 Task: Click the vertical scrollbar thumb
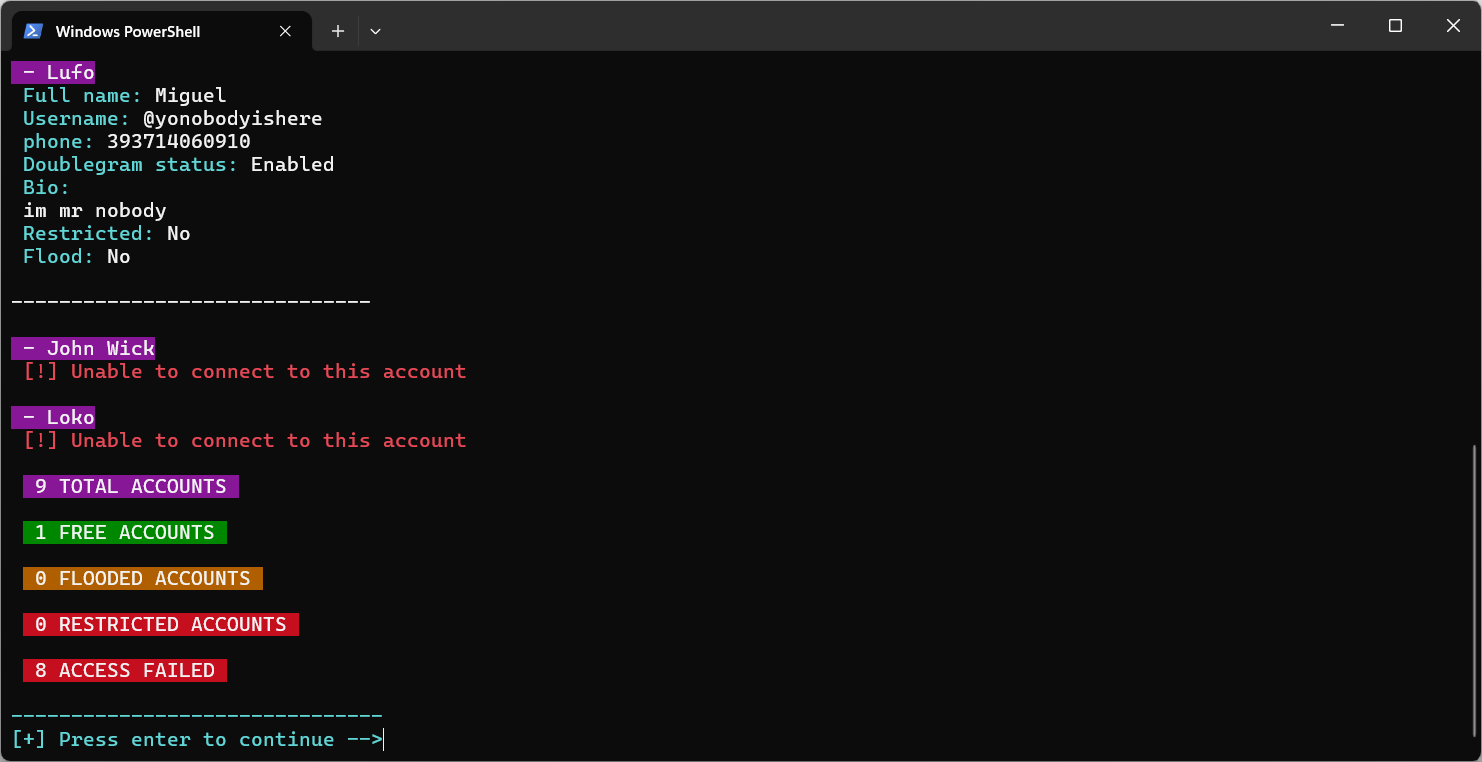[x=1475, y=595]
